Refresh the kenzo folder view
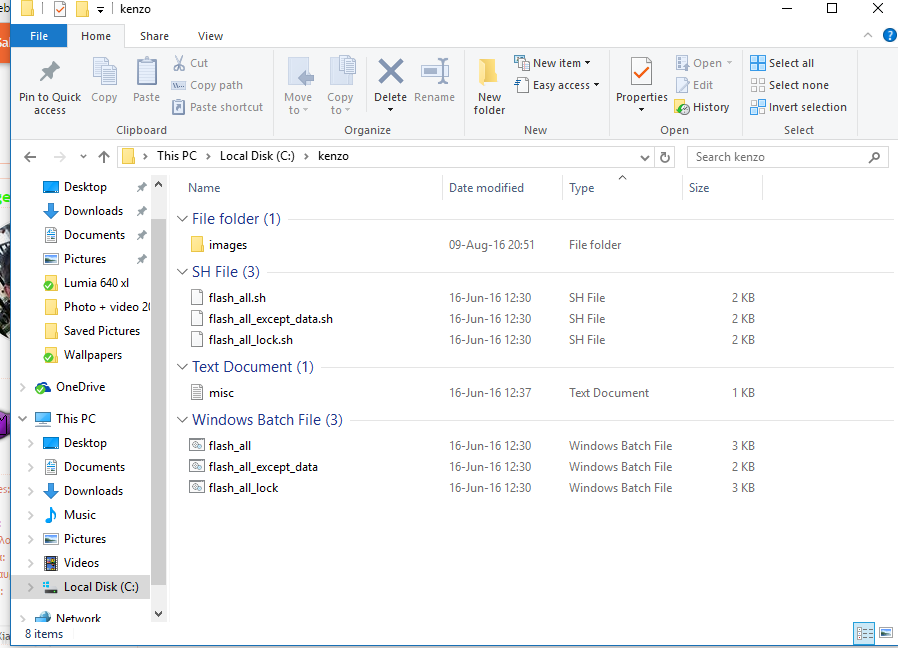This screenshot has height=648, width=898. [665, 157]
